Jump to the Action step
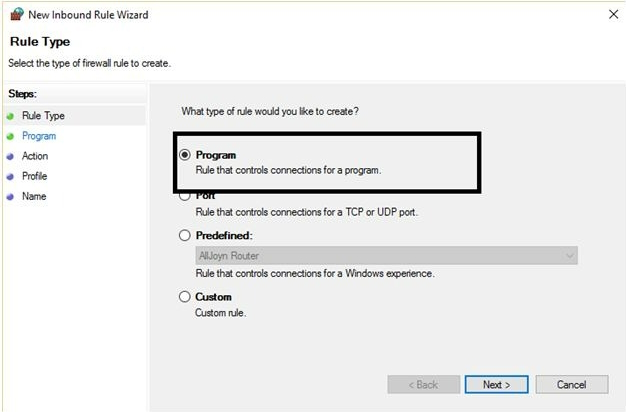 coord(35,156)
